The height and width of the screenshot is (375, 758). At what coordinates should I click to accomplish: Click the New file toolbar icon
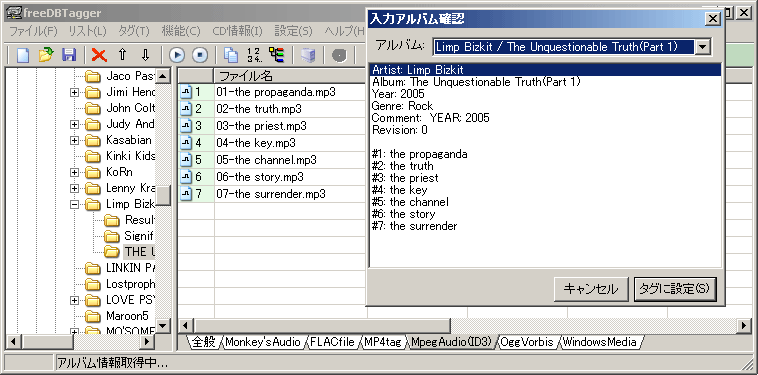click(x=23, y=55)
